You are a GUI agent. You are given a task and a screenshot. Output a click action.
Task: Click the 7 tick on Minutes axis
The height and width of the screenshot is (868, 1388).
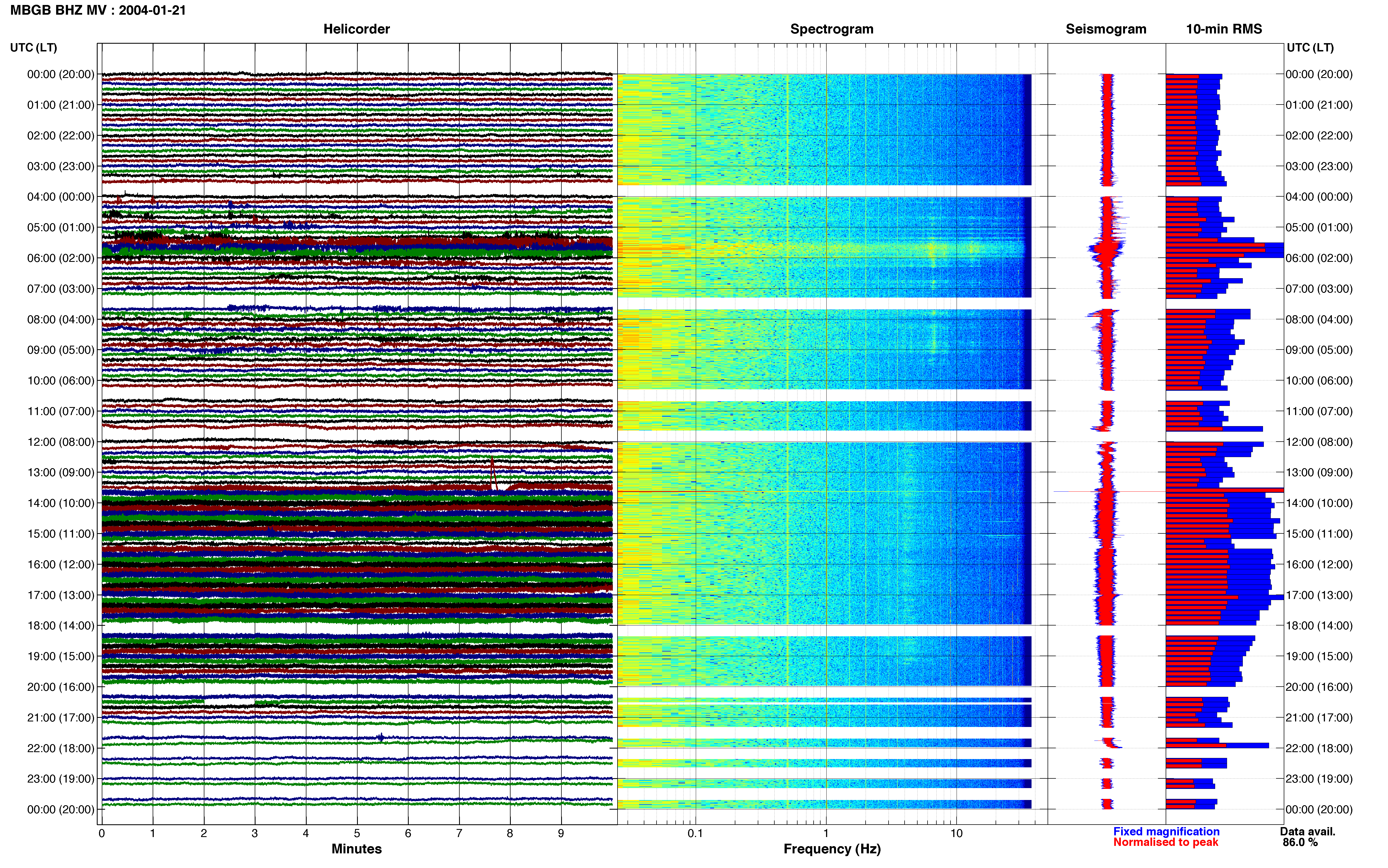(459, 833)
